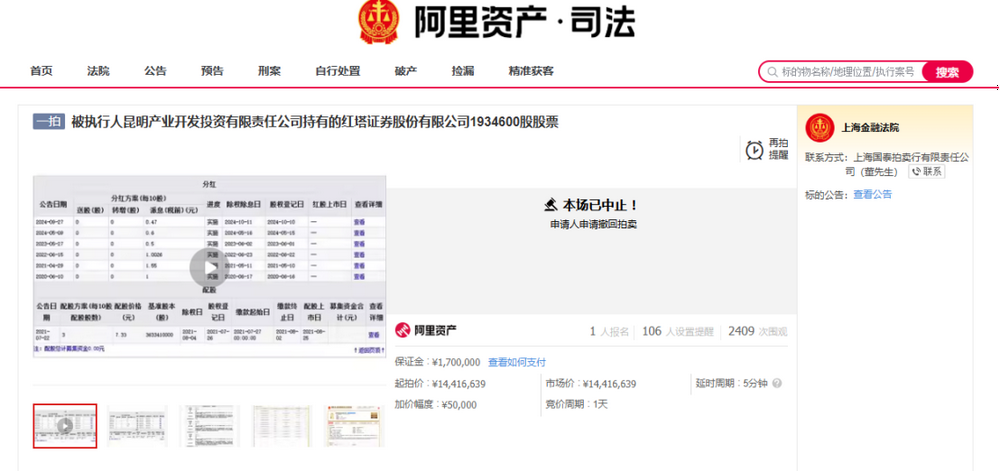This screenshot has height=471, width=1000.
Task: Navigate to 精准获客 section
Action: (531, 71)
